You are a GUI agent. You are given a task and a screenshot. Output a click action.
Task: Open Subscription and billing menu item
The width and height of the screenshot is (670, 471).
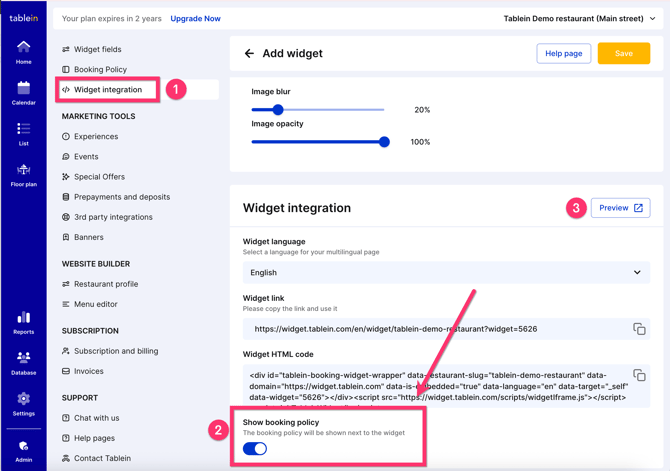pos(116,351)
